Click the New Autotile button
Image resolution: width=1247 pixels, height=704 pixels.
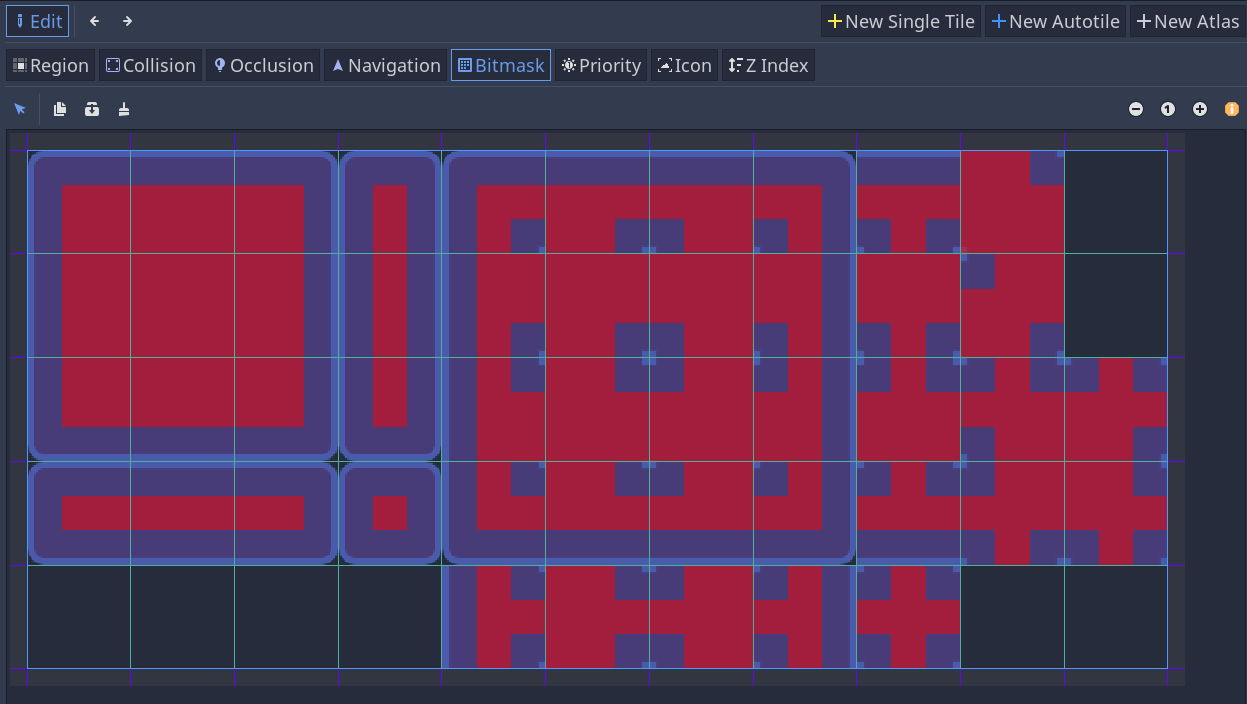point(1055,20)
